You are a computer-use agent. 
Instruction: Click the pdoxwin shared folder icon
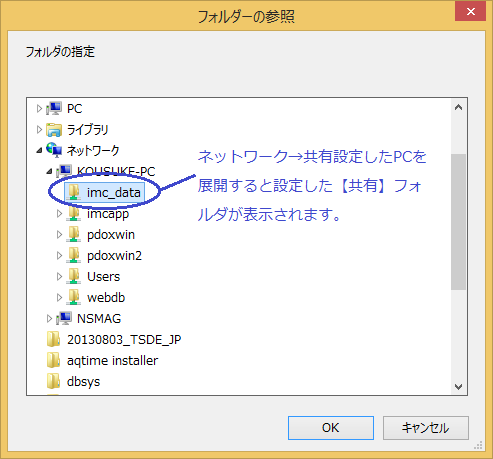tap(74, 234)
